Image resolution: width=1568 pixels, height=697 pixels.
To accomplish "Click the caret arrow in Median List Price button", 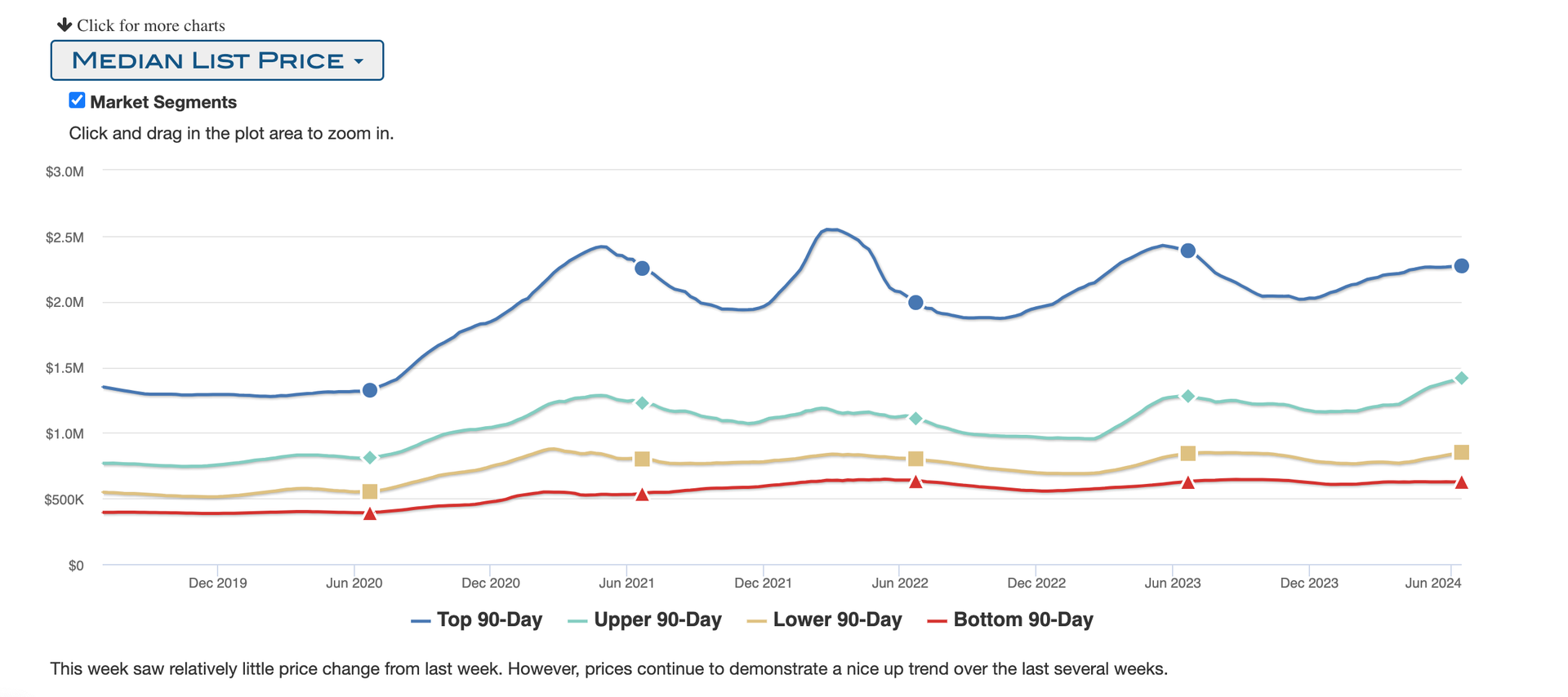I will point(359,61).
